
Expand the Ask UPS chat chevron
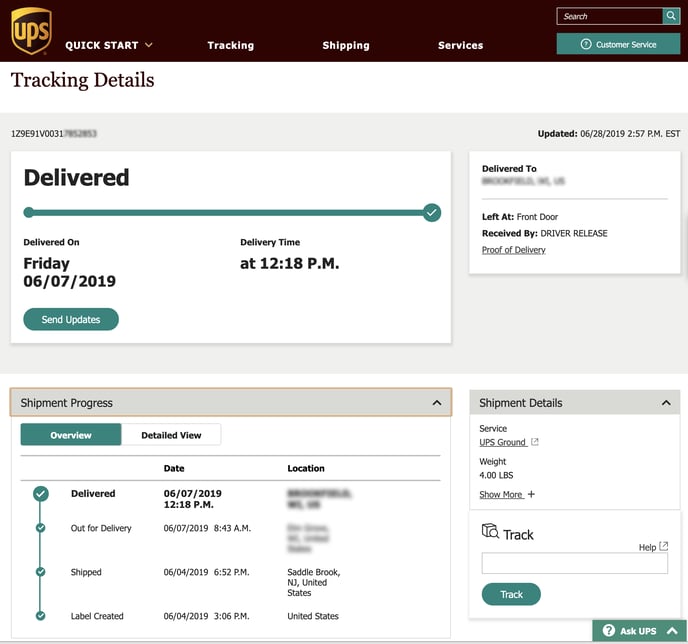tap(672, 631)
